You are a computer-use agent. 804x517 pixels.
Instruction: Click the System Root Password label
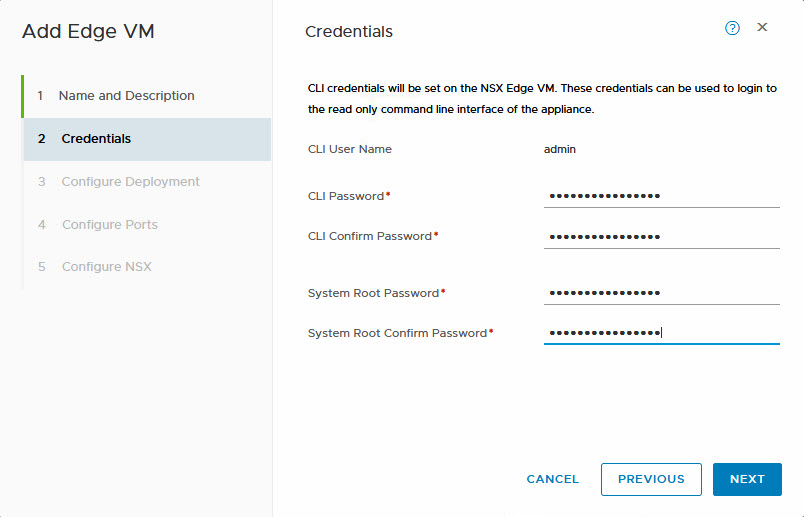click(374, 293)
